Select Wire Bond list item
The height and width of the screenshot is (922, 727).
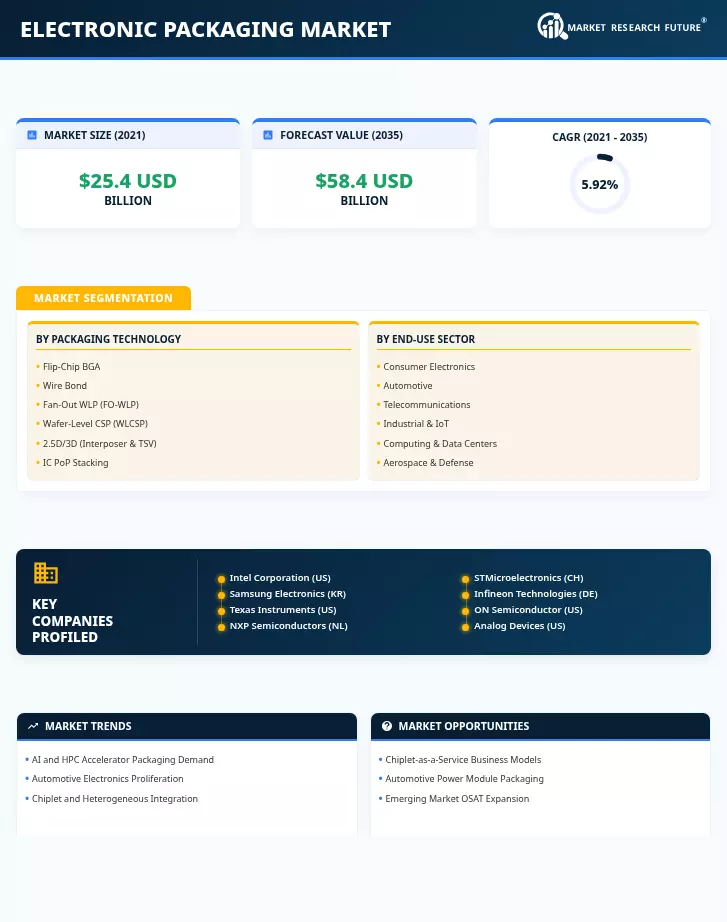[x=65, y=386]
